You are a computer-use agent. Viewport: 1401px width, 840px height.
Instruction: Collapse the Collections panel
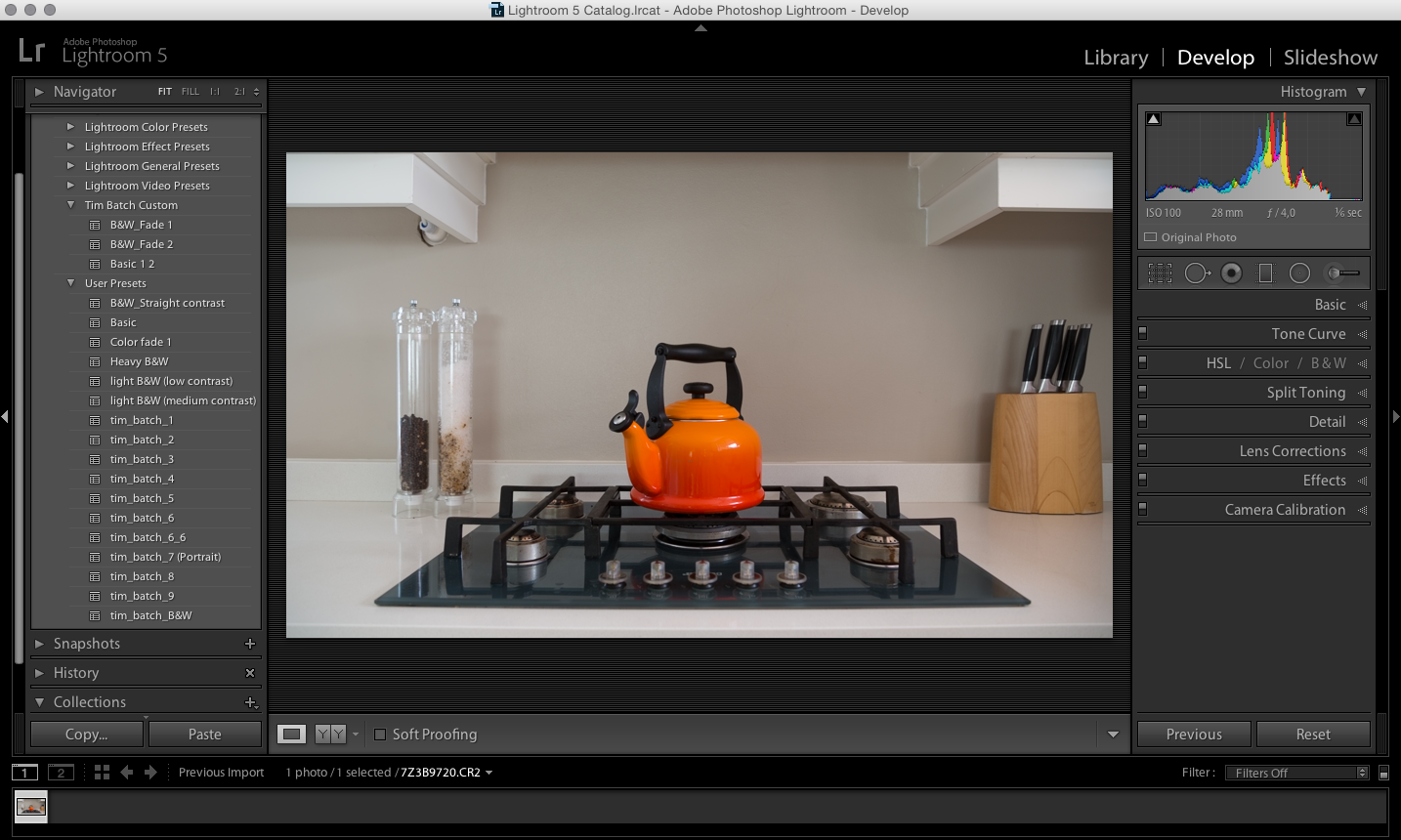click(39, 702)
